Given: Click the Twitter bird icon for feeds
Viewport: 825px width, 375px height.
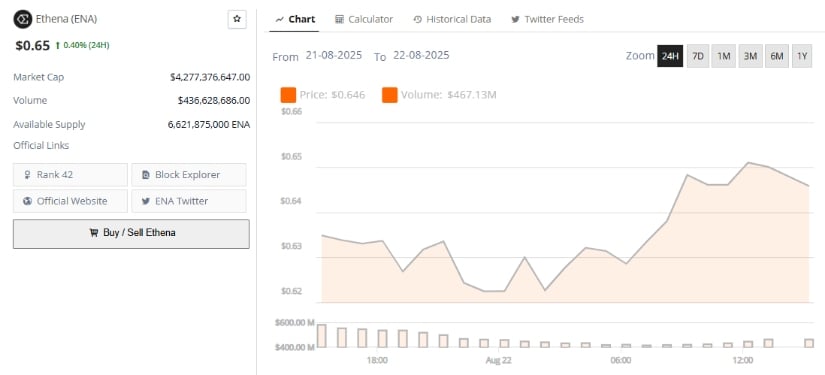Looking at the screenshot, I should (x=515, y=19).
